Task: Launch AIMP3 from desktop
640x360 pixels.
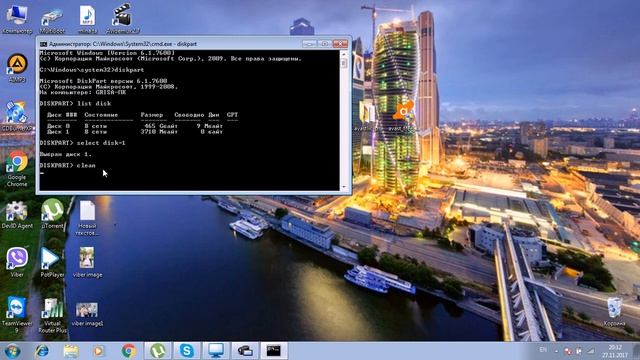Action: [x=17, y=68]
